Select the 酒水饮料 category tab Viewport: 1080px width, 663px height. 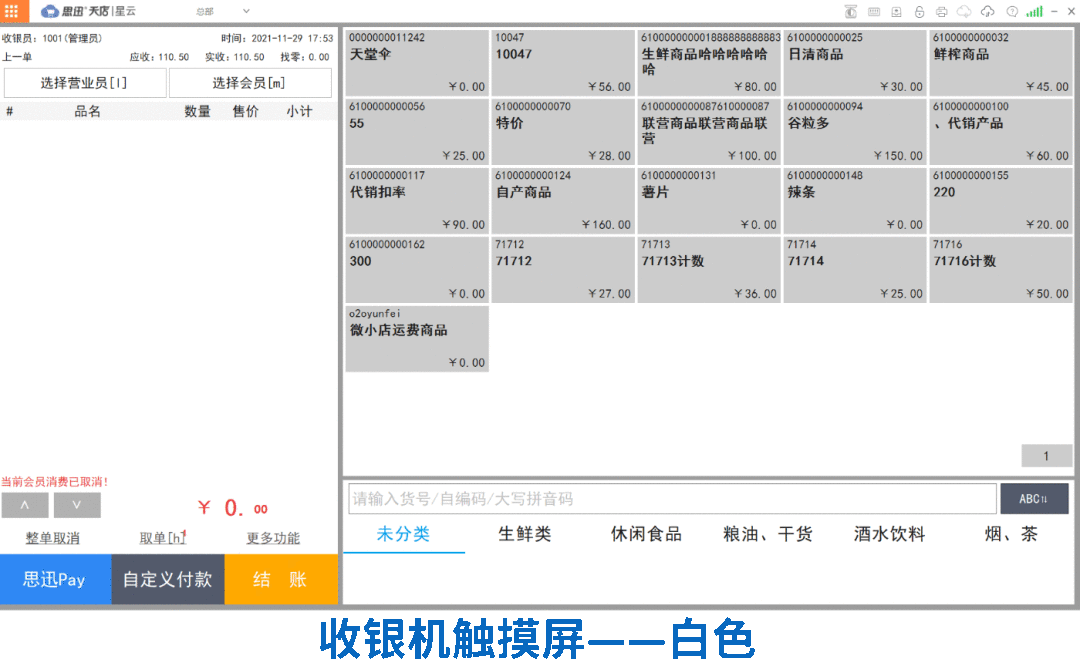point(889,535)
